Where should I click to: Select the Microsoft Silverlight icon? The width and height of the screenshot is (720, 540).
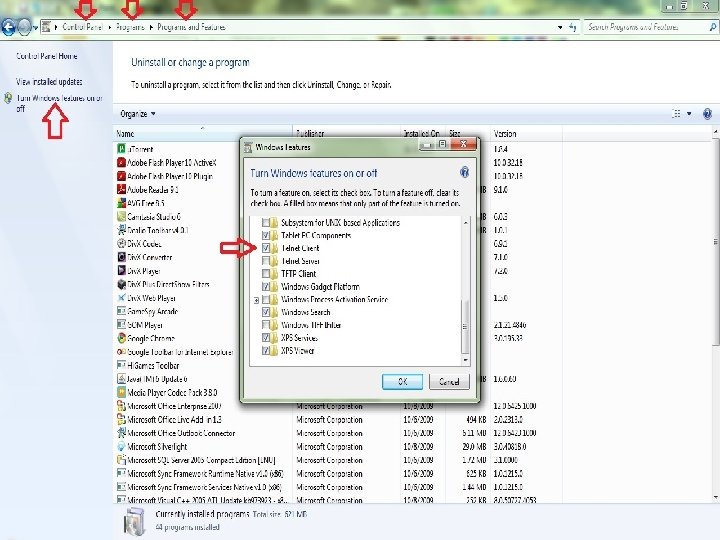pos(121,446)
